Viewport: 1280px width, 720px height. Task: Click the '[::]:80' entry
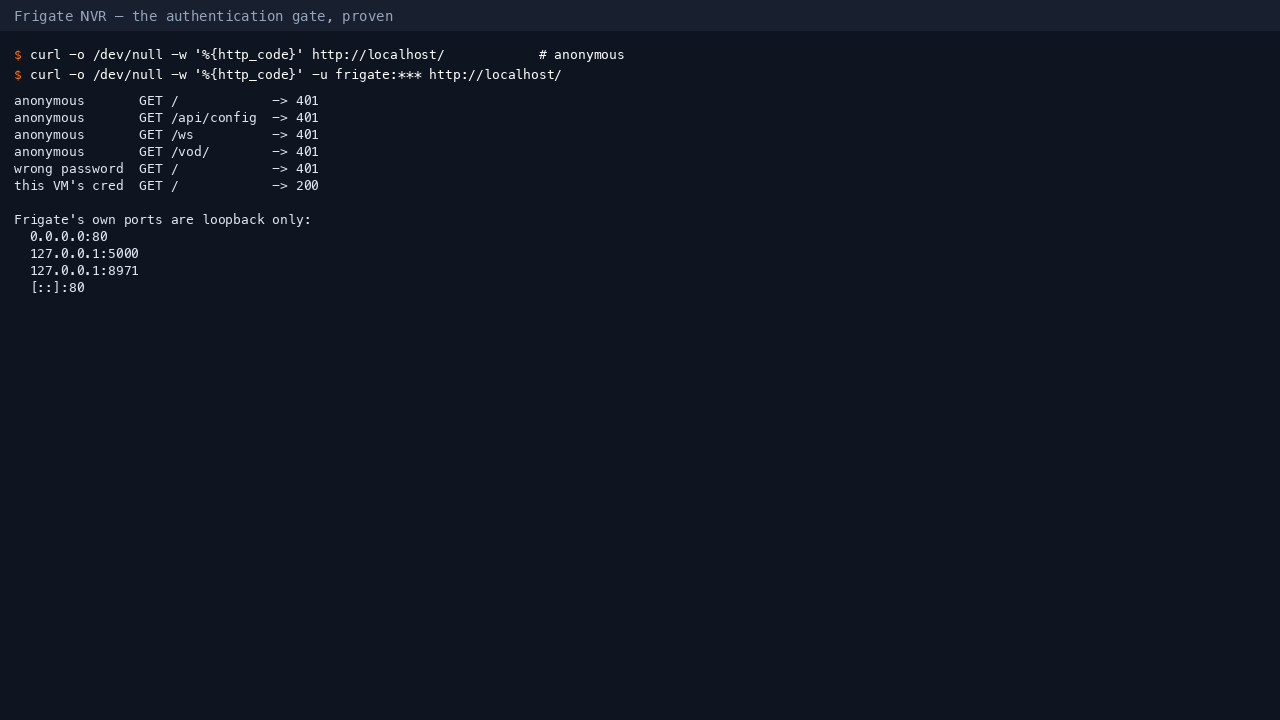(x=57, y=288)
